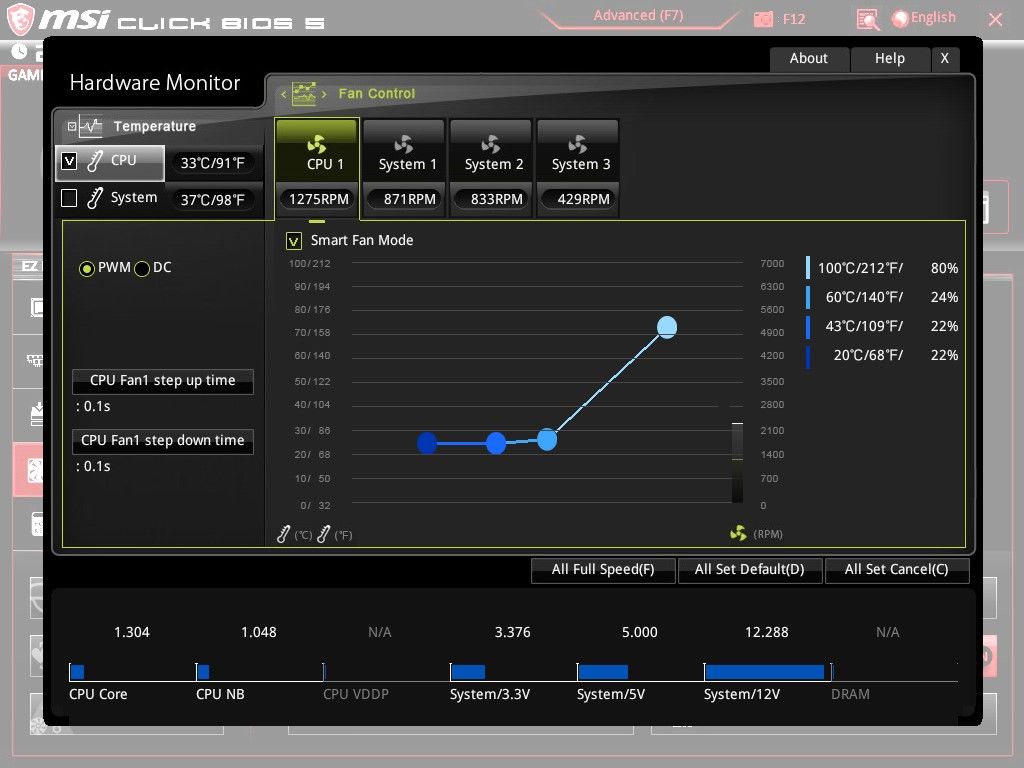Click the Fan Control graph icon
This screenshot has width=1024, height=768.
point(304,93)
